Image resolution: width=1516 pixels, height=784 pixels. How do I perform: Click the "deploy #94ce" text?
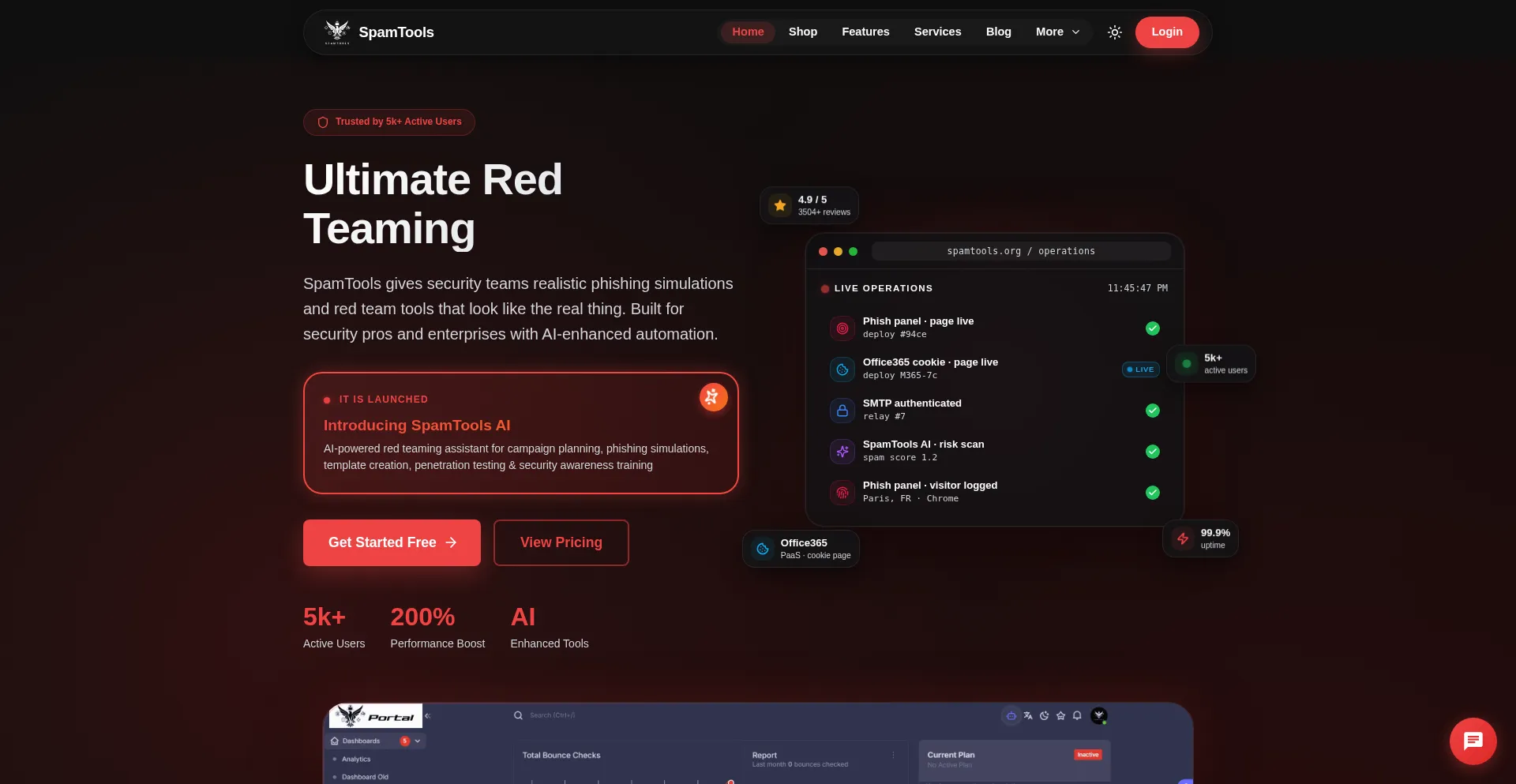pos(895,335)
